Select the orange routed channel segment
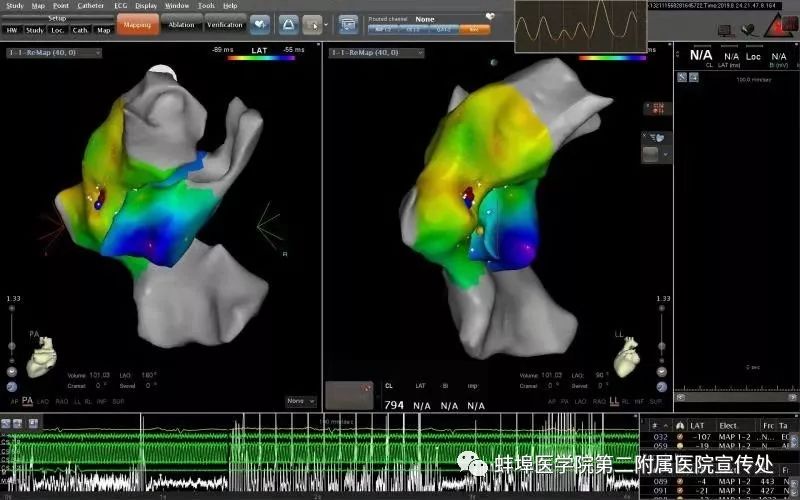The image size is (800, 500). click(x=474, y=30)
